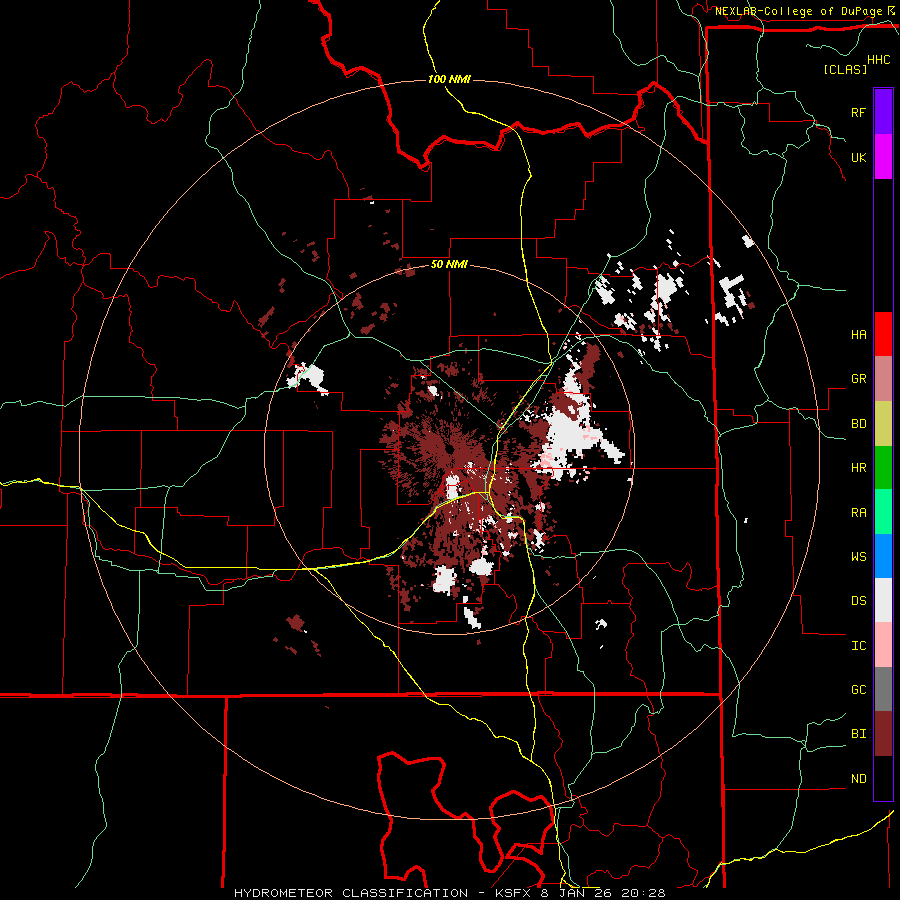Click the "100 NMI" range ring label
The image size is (900, 900).
pos(449,79)
